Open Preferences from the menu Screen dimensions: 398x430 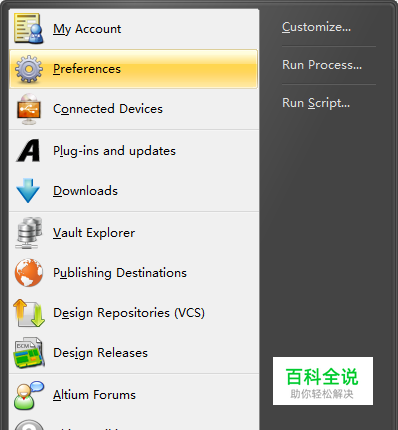134,69
